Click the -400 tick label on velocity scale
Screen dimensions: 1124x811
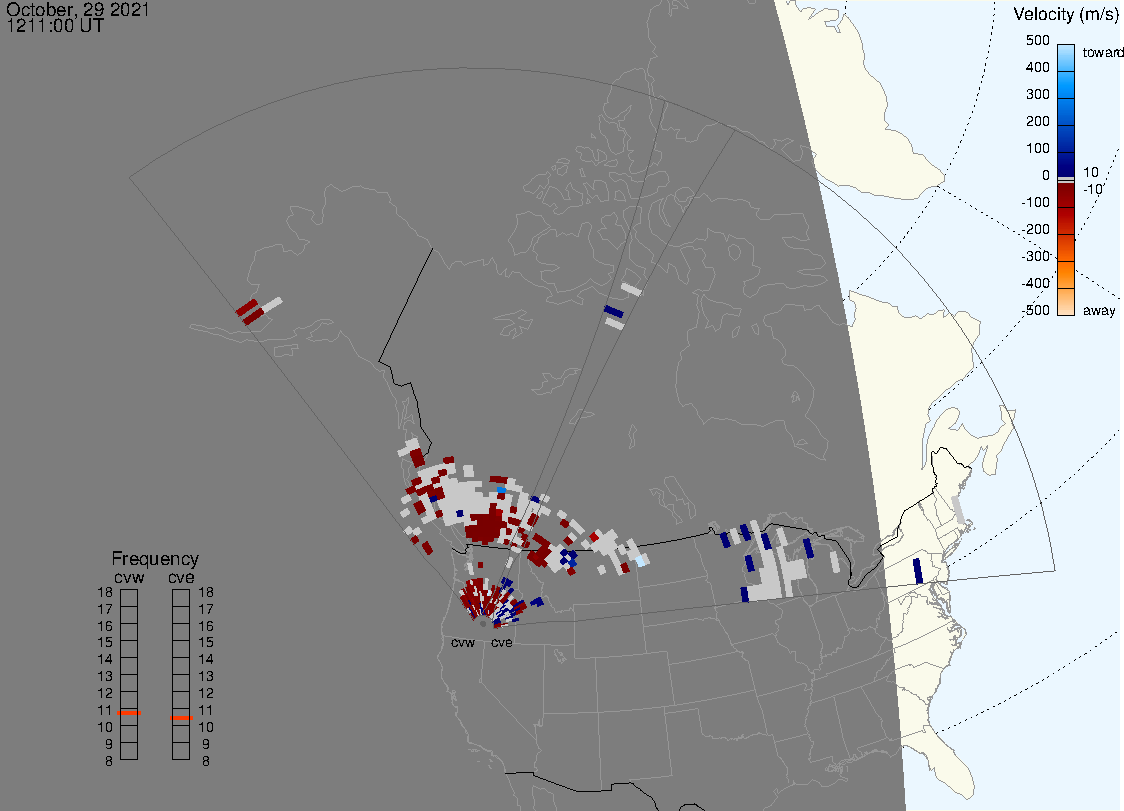1035,283
